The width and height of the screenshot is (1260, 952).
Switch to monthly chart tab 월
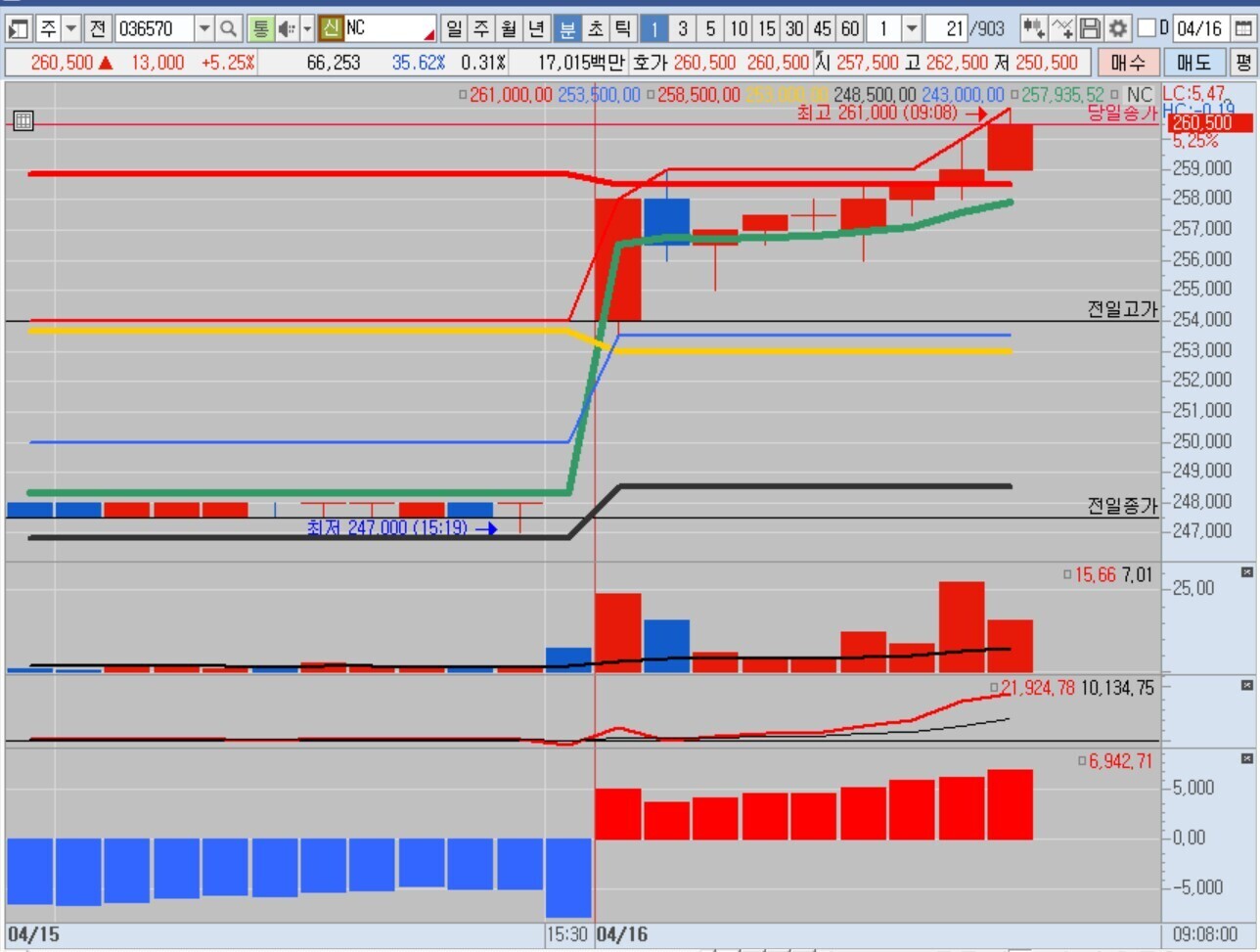point(509,28)
